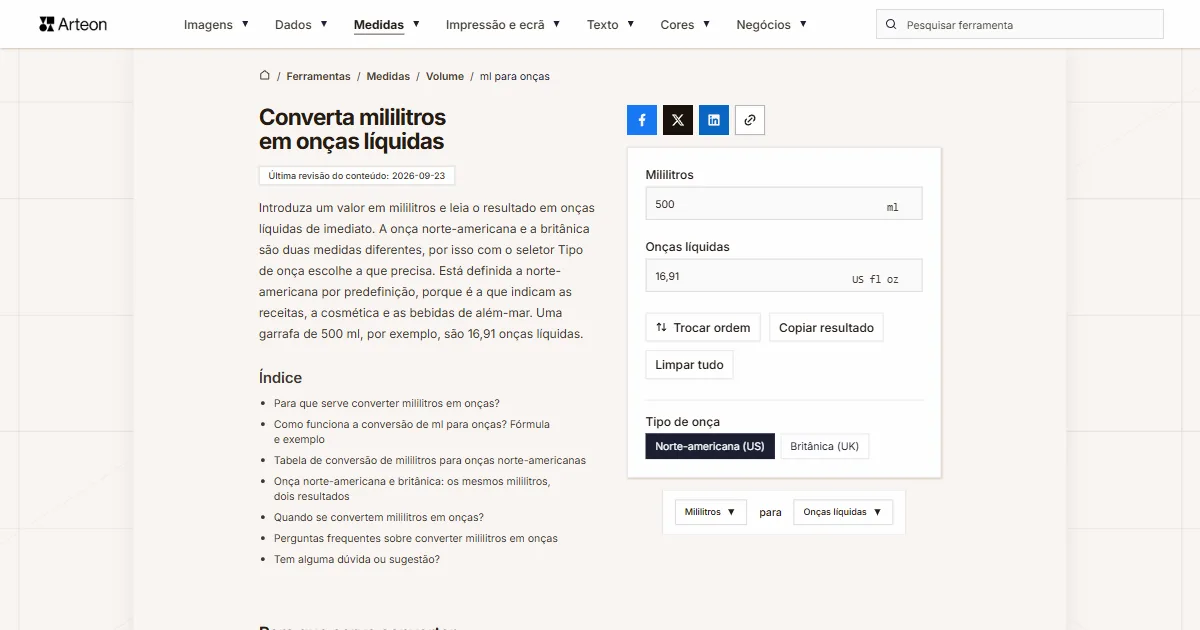Select Norte-americana (US) ounce type

(710, 446)
